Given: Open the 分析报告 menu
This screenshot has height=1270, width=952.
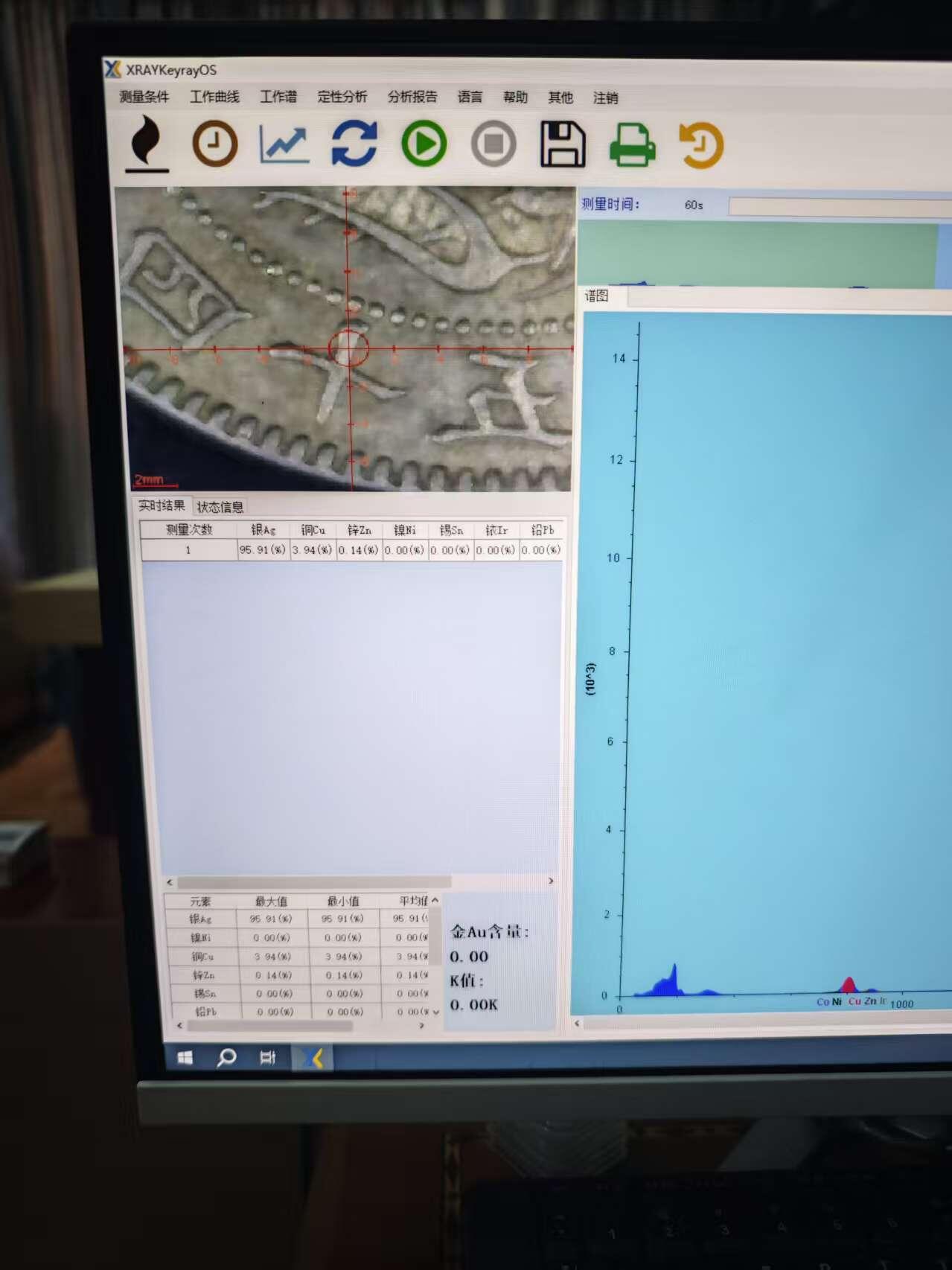Looking at the screenshot, I should (412, 97).
